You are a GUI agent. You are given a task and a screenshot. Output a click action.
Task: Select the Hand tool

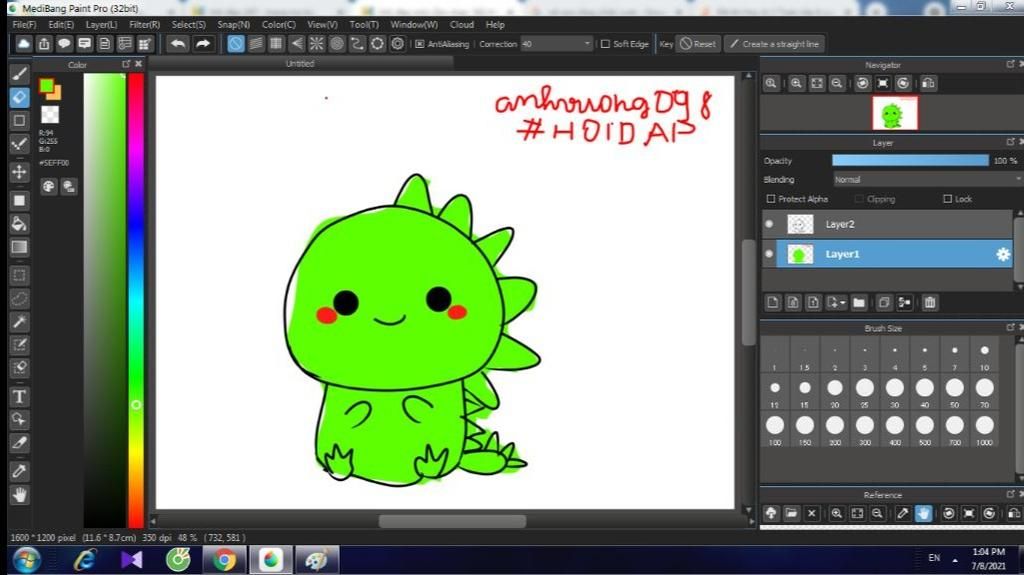click(x=20, y=495)
